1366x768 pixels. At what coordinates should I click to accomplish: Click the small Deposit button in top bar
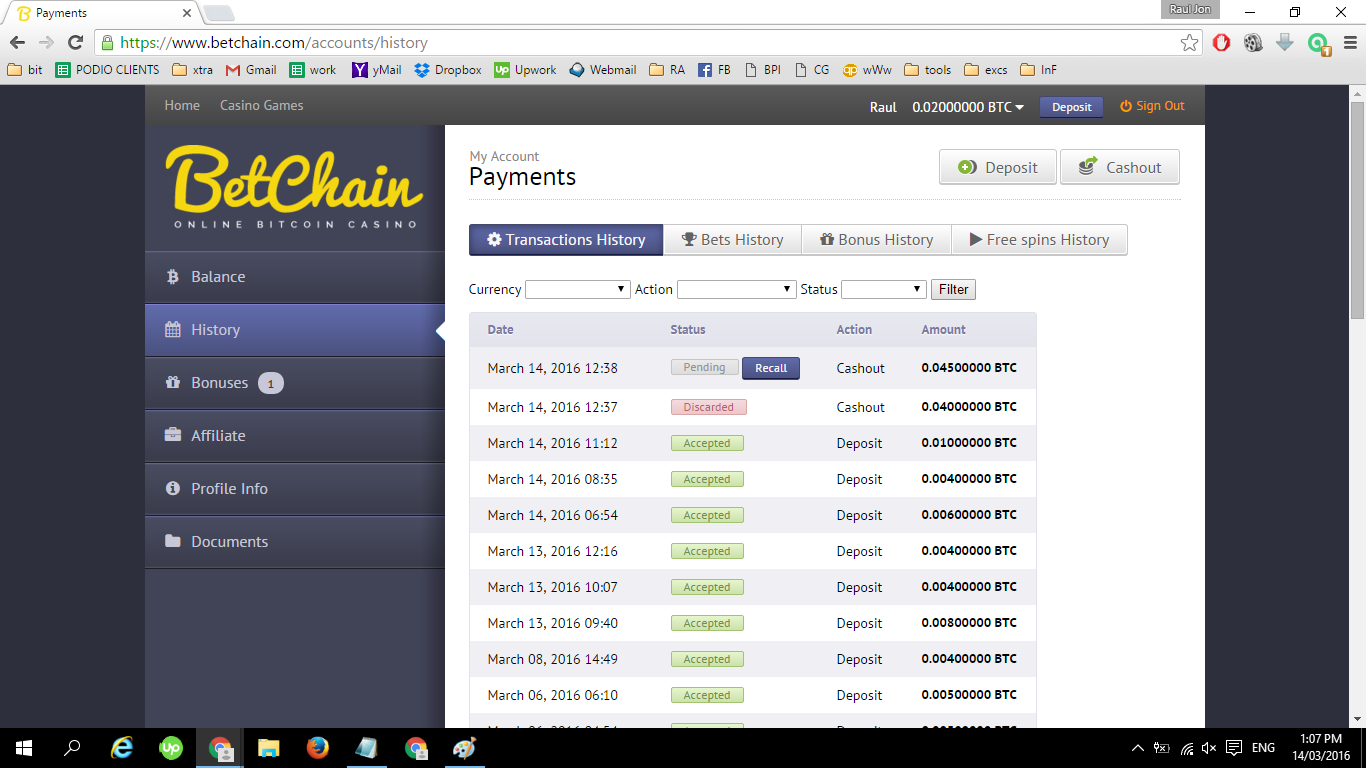[x=1072, y=107]
